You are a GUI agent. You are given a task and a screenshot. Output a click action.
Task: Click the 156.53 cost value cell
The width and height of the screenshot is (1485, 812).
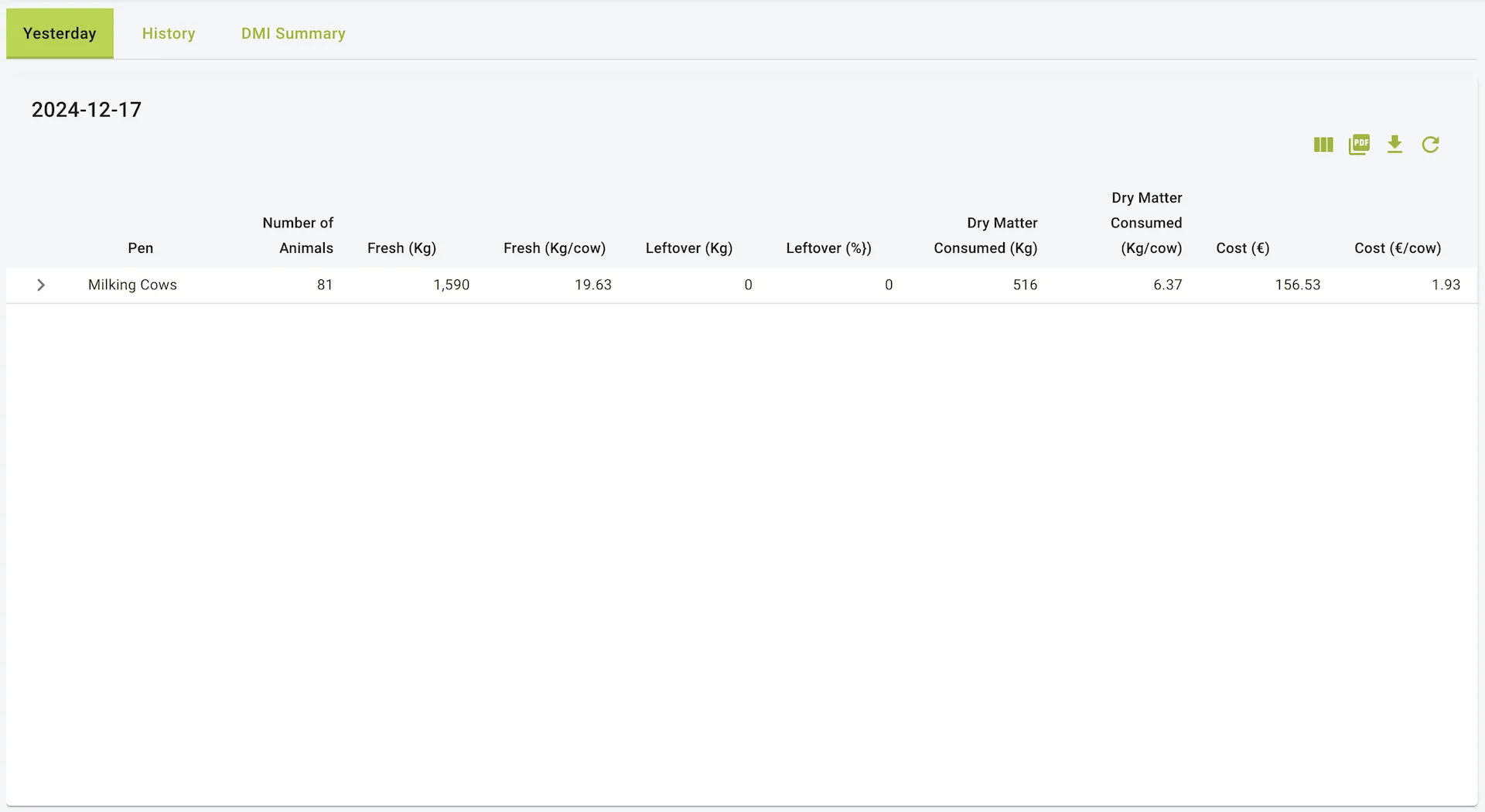pos(1297,285)
